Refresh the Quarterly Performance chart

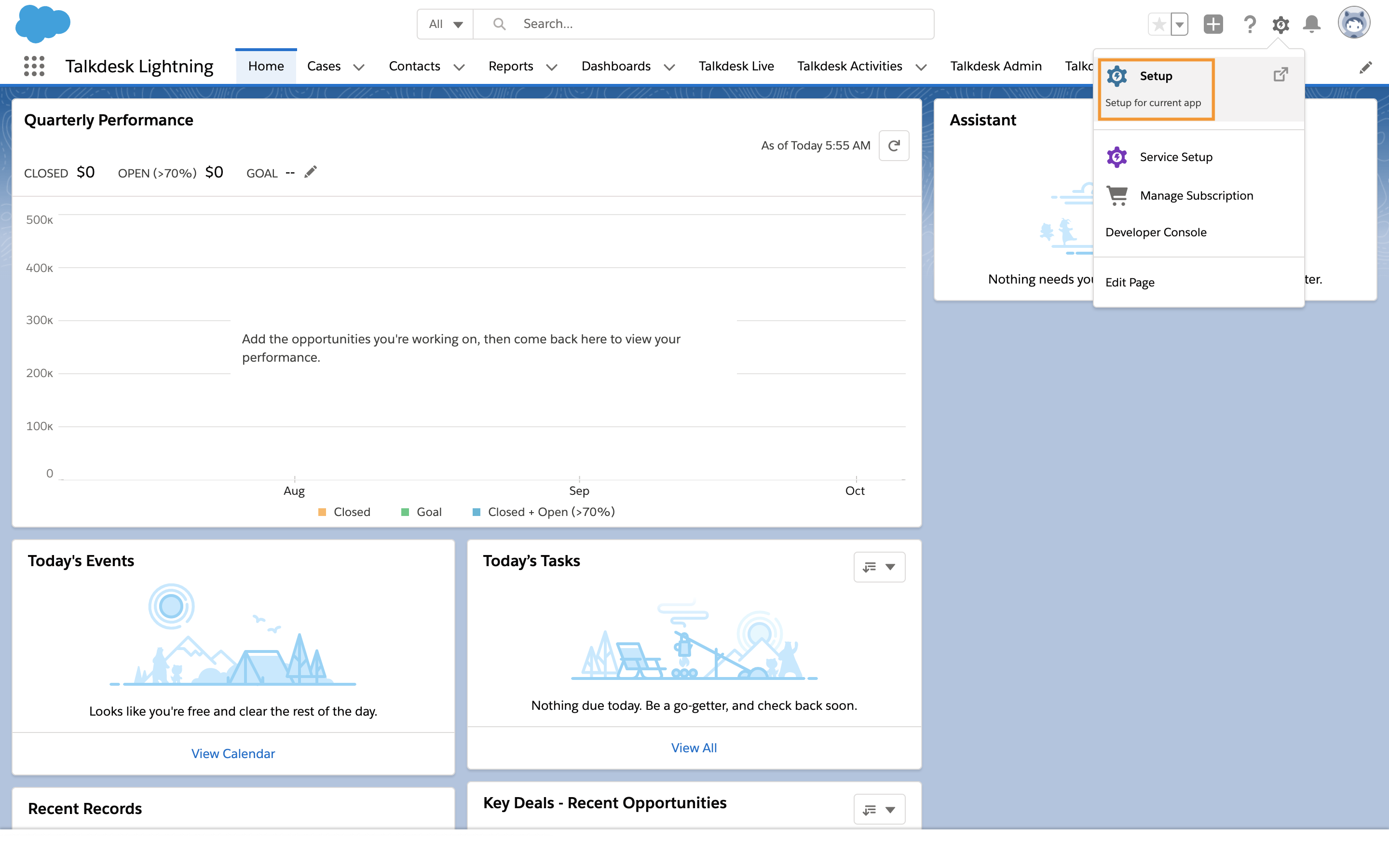click(x=894, y=146)
